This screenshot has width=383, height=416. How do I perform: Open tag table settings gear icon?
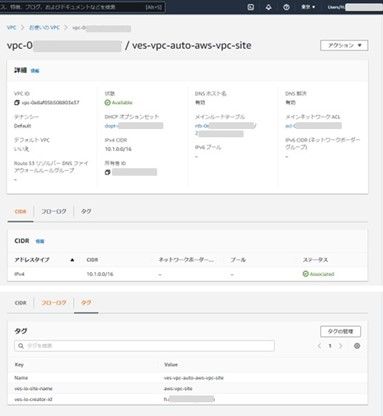pyautogui.click(x=357, y=346)
